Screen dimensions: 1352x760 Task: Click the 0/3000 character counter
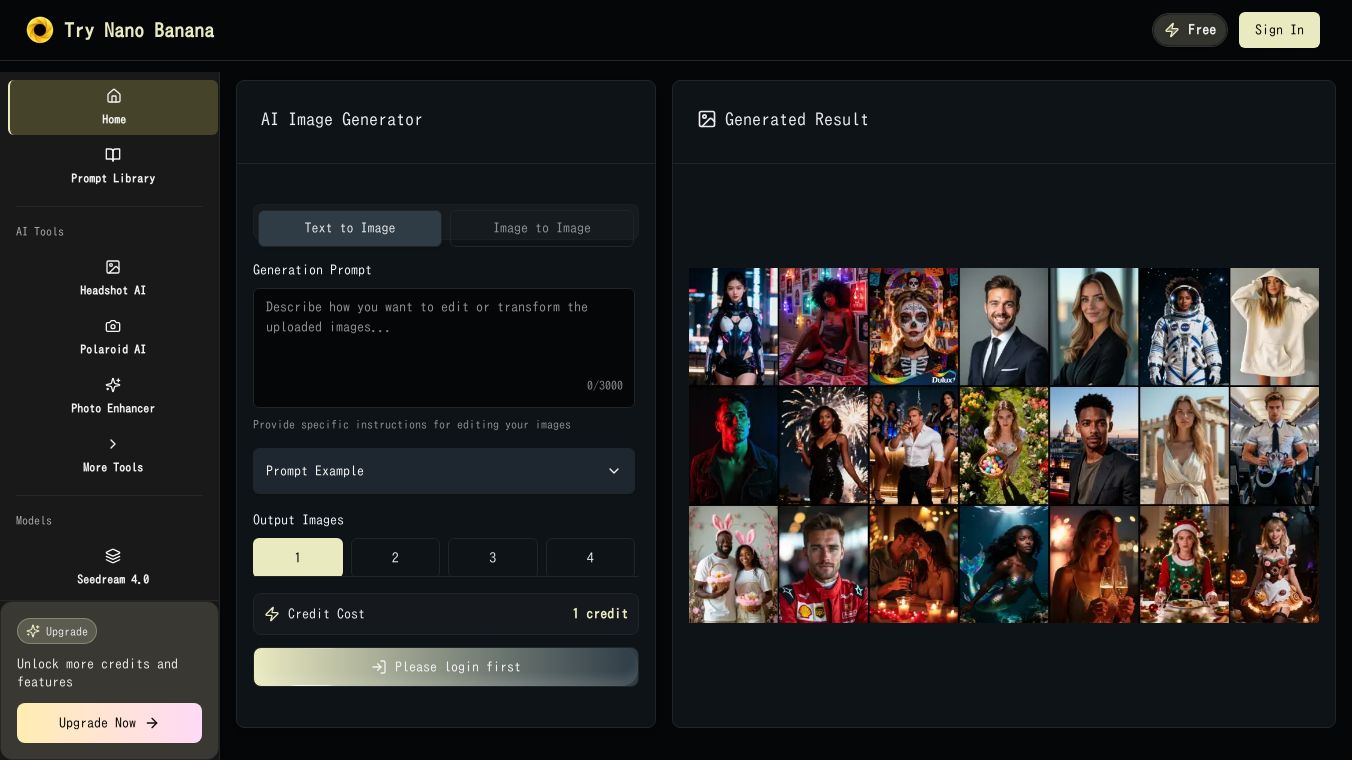pyautogui.click(x=605, y=386)
